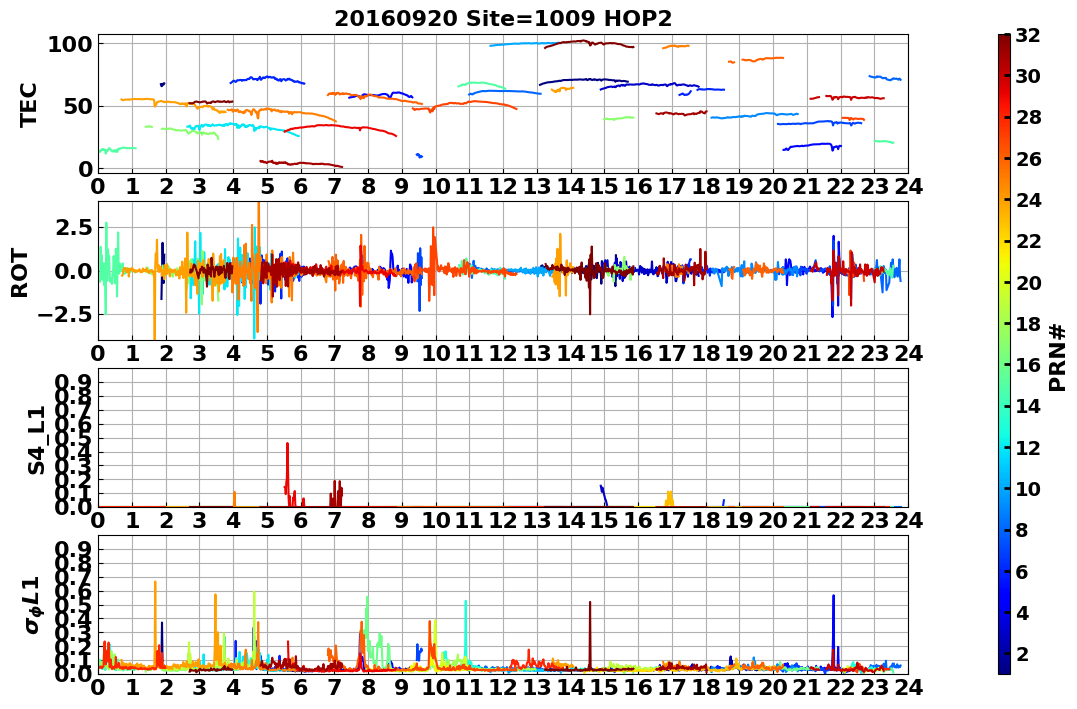The height and width of the screenshot is (709, 1077).
Task: Select colorbar tick label 26
Action: point(1028,158)
